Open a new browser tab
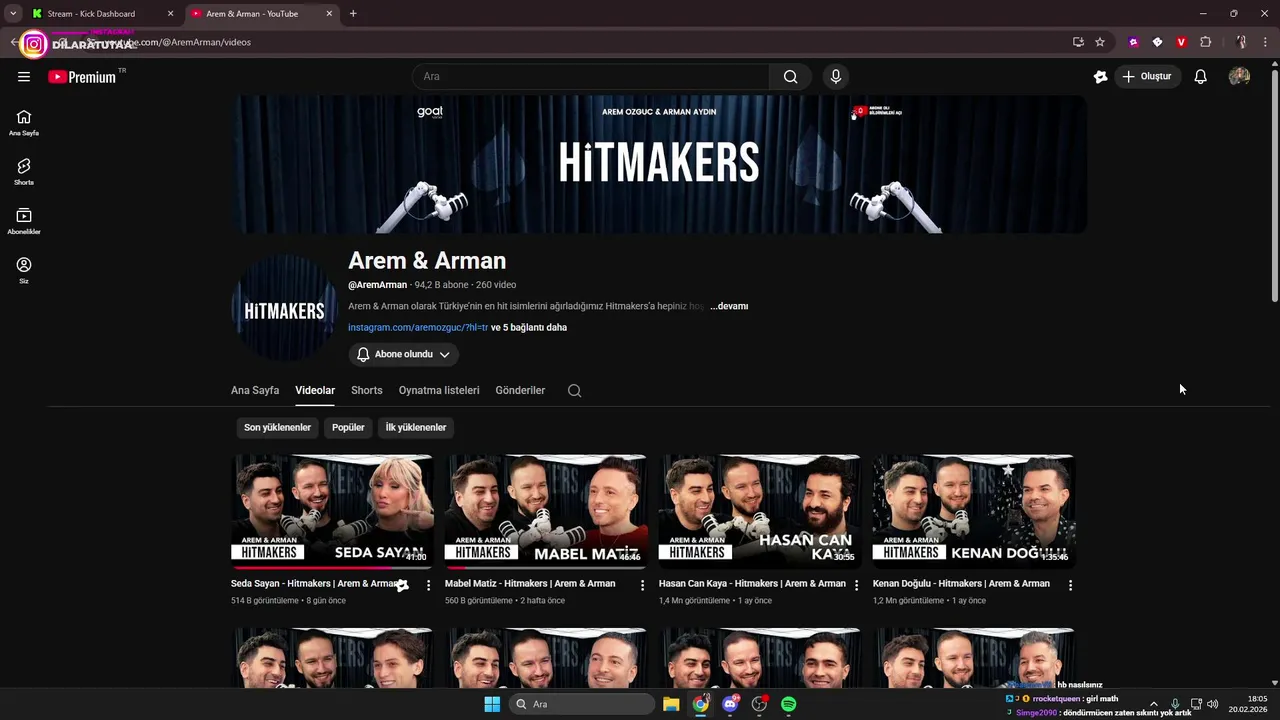Viewport: 1280px width, 720px height. 353,14
